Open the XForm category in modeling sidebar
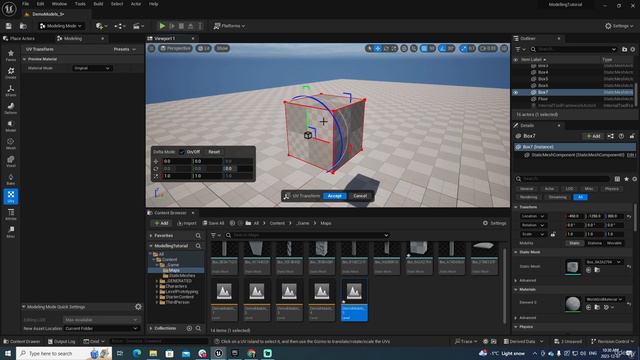 tap(11, 91)
